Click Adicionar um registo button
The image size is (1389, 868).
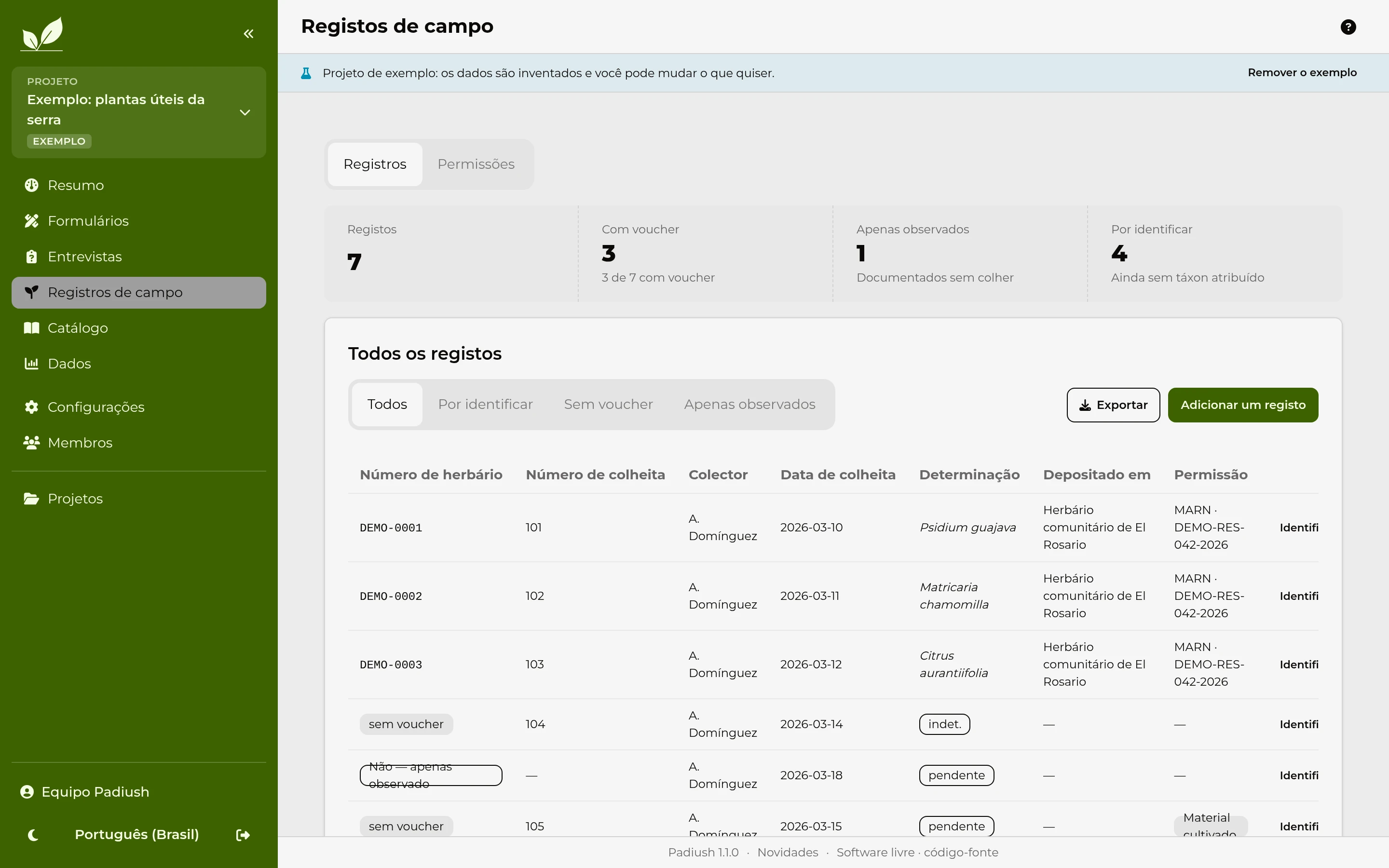coord(1243,405)
